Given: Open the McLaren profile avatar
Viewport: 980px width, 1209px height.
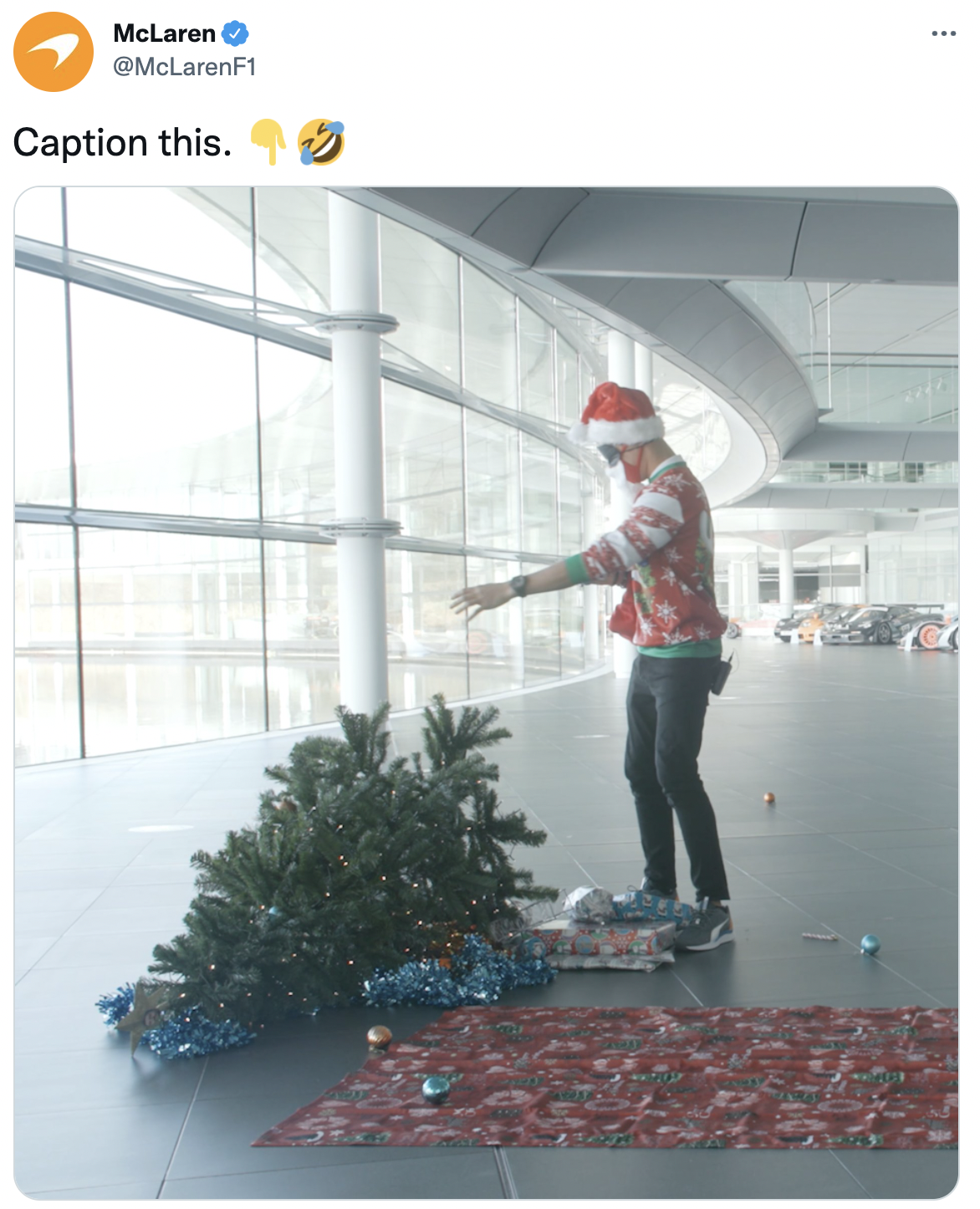Looking at the screenshot, I should click(x=54, y=52).
